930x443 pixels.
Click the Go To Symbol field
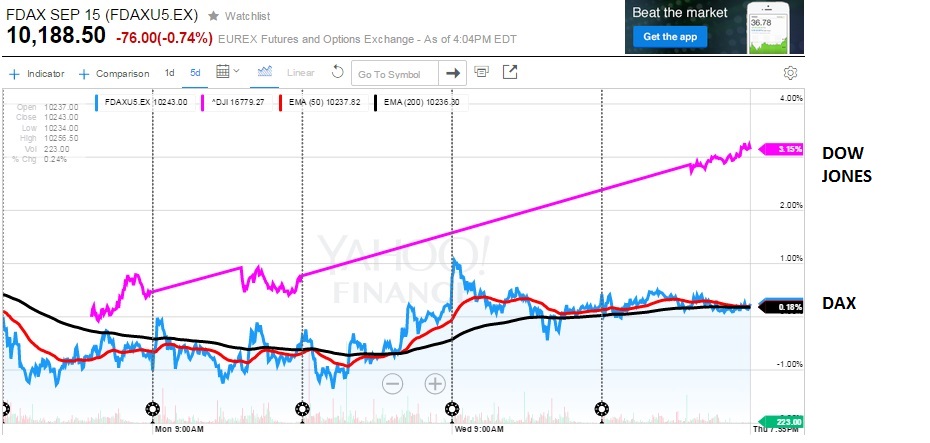pos(395,74)
